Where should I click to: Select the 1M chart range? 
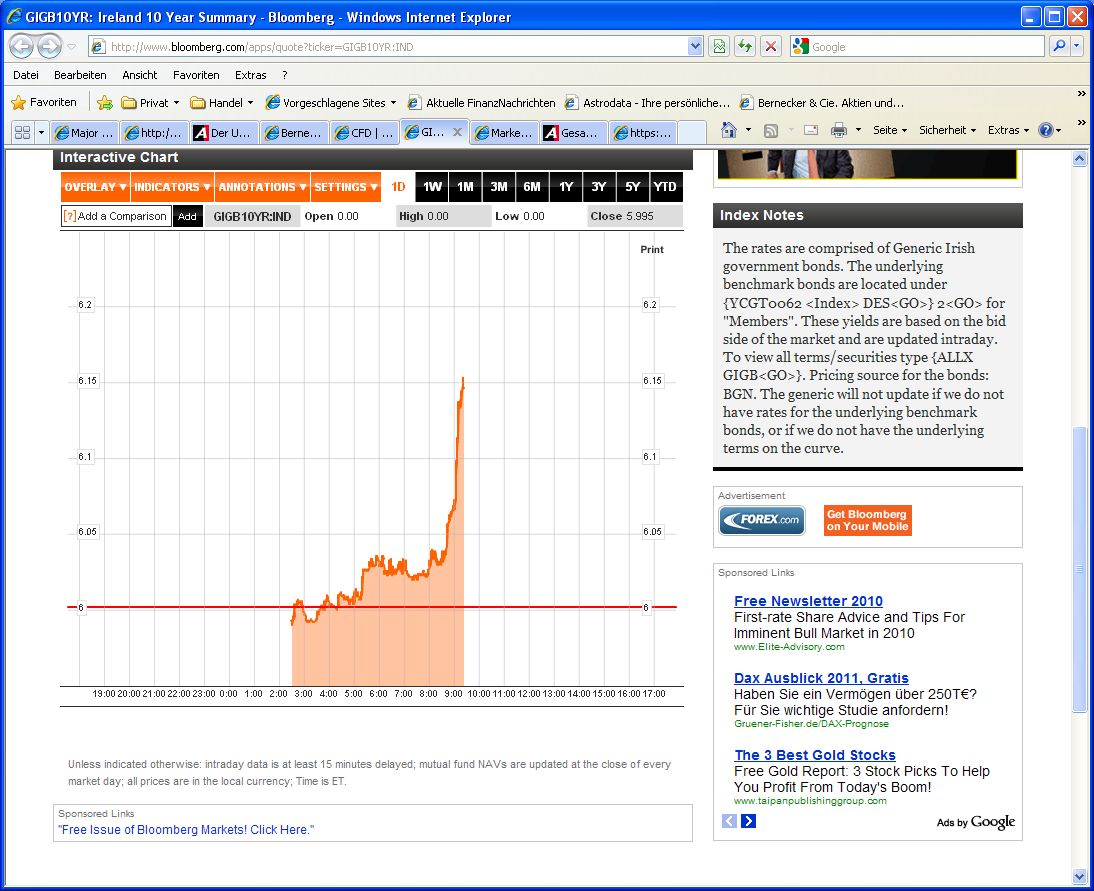pos(465,187)
